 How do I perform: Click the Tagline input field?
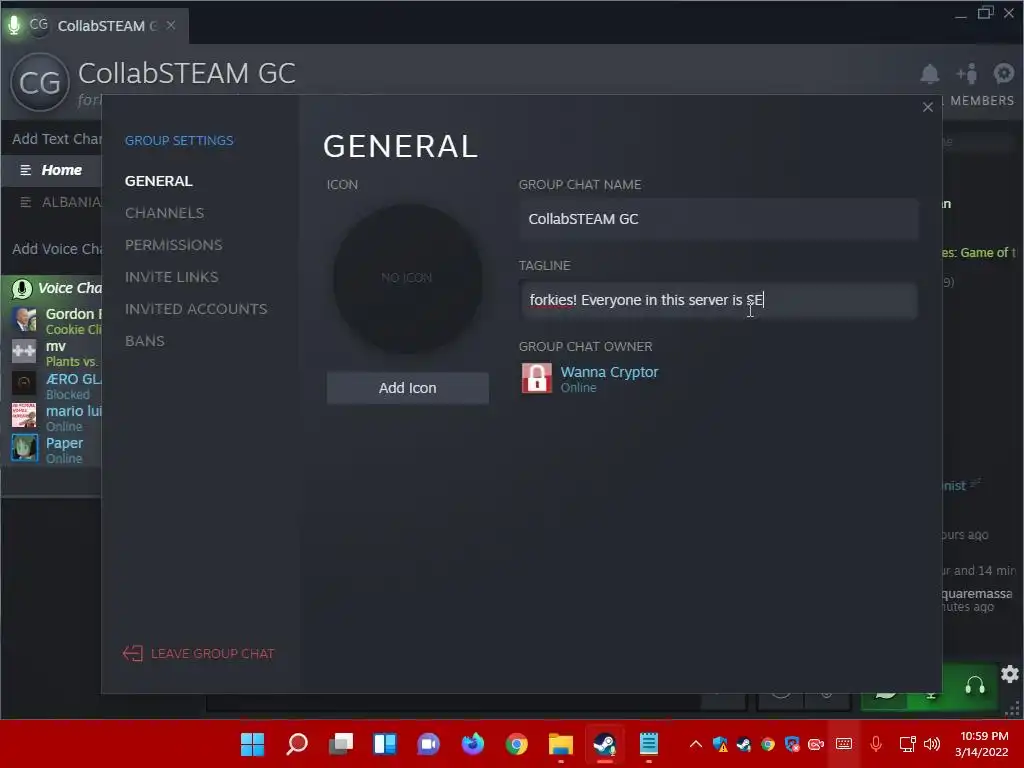(718, 300)
